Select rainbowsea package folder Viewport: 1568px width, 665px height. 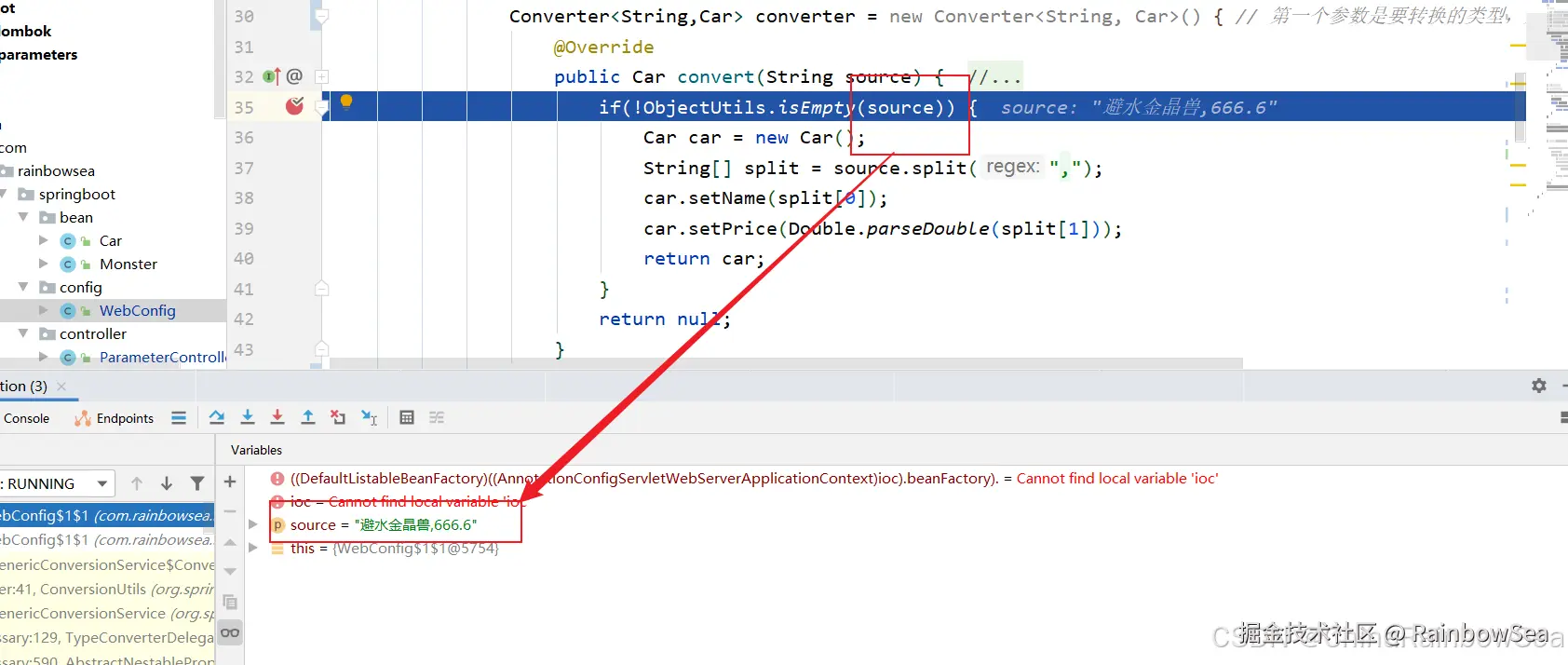pyautogui.click(x=56, y=170)
